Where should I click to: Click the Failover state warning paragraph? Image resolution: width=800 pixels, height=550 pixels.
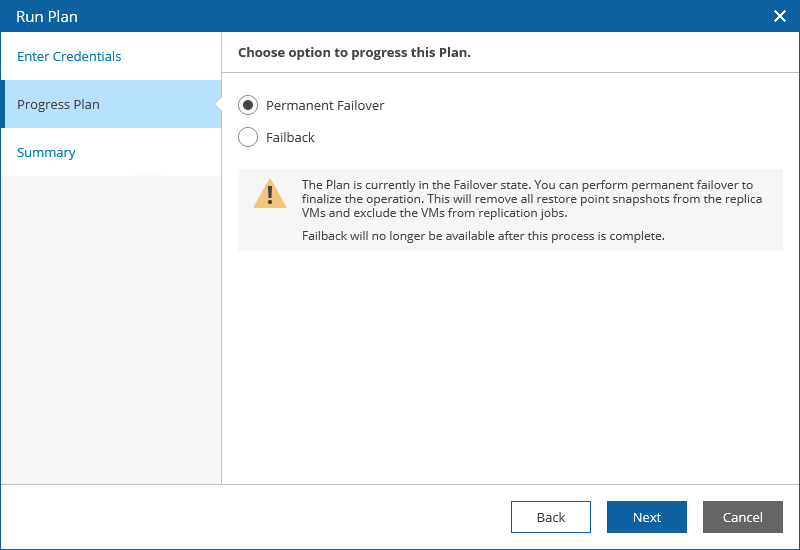point(530,199)
